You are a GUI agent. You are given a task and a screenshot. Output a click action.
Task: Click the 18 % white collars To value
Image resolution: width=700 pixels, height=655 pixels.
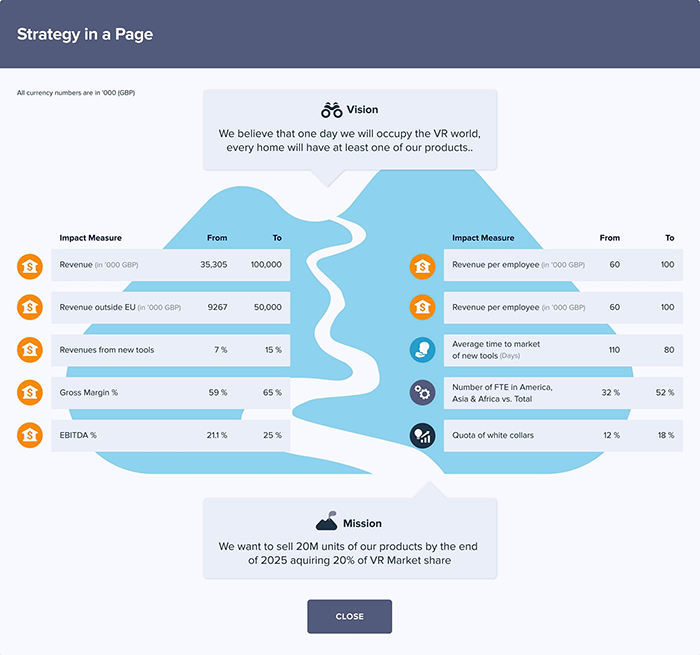tap(664, 435)
